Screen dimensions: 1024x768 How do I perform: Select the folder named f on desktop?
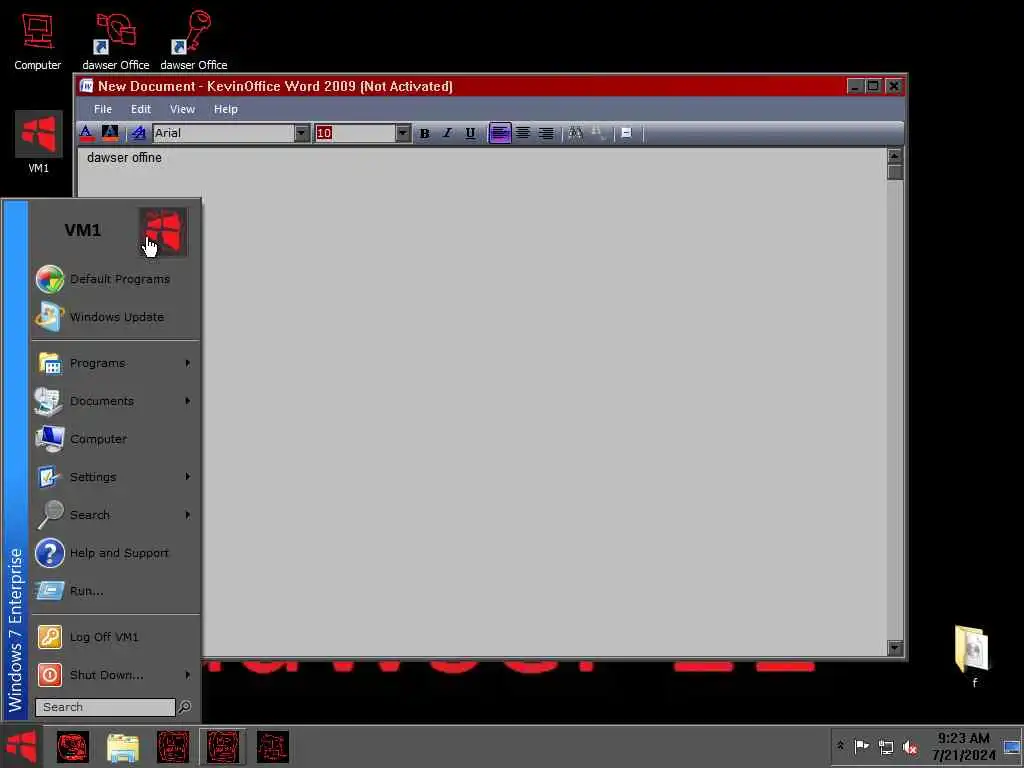tap(972, 656)
